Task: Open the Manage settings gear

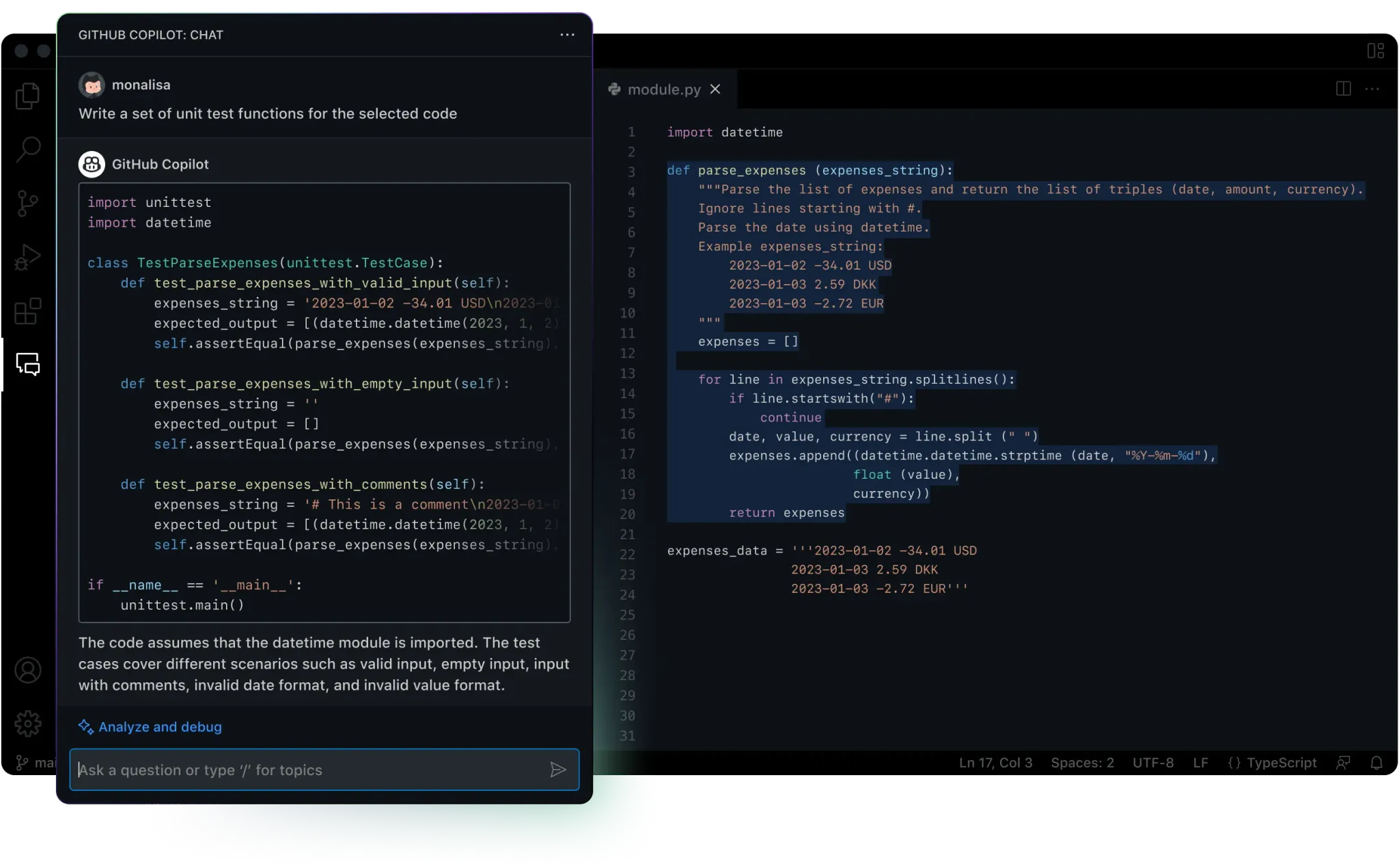Action: pos(28,724)
